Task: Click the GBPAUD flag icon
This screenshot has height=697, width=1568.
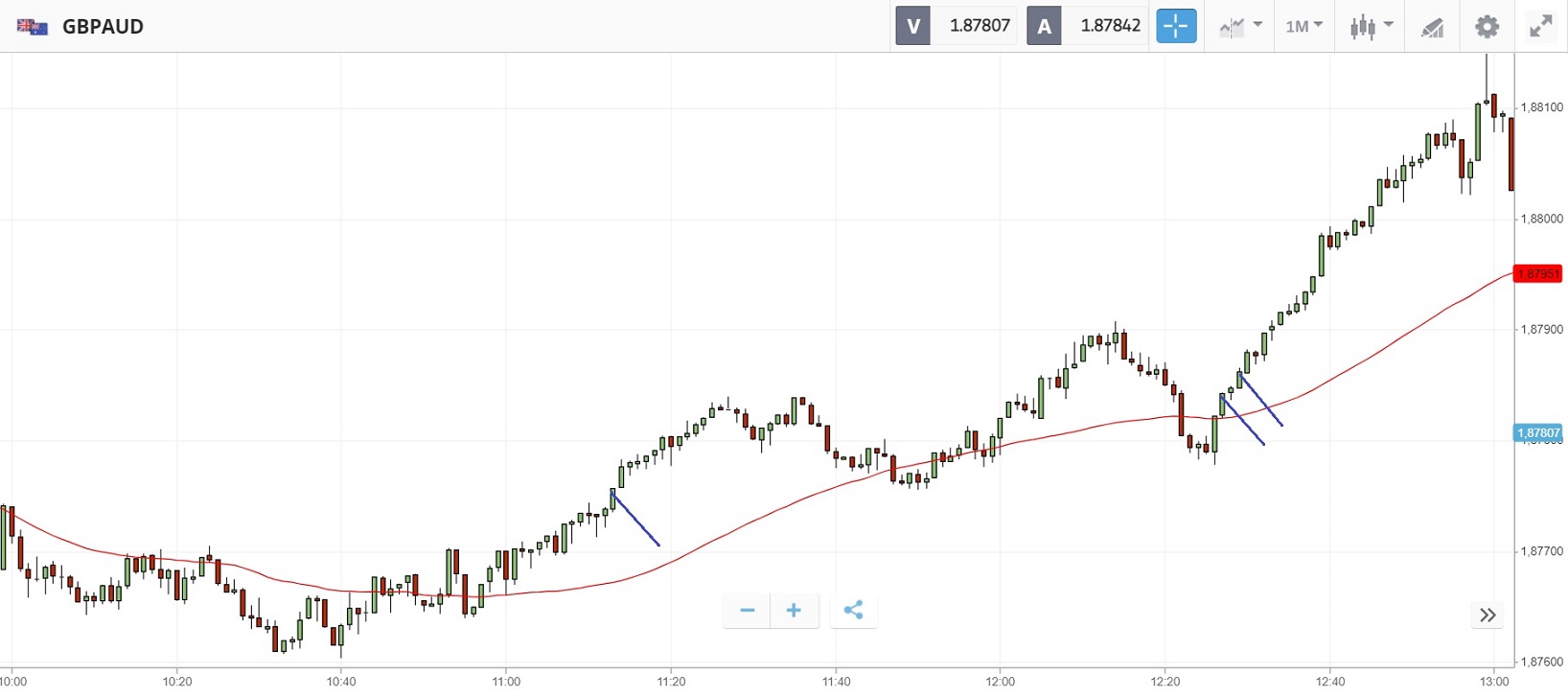Action: [33, 27]
